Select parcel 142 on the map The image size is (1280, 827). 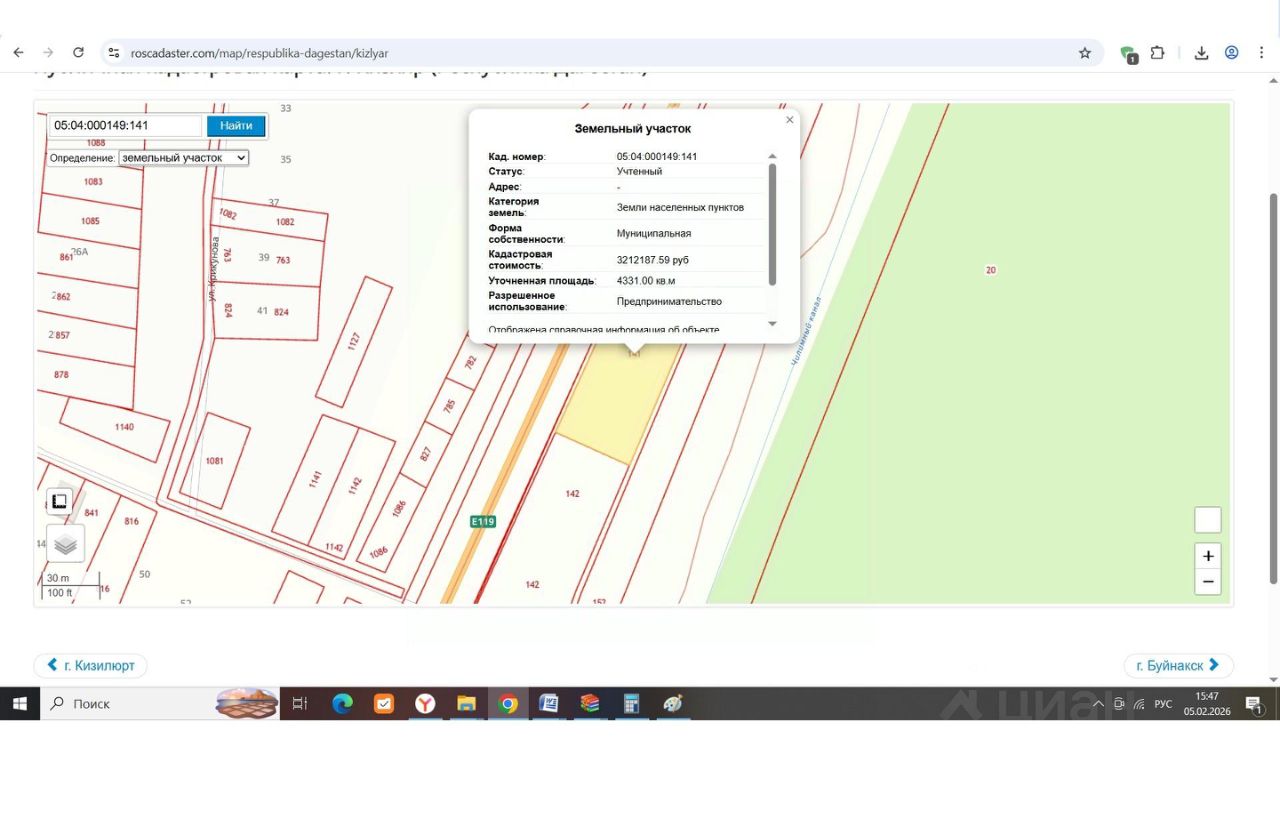point(573,494)
